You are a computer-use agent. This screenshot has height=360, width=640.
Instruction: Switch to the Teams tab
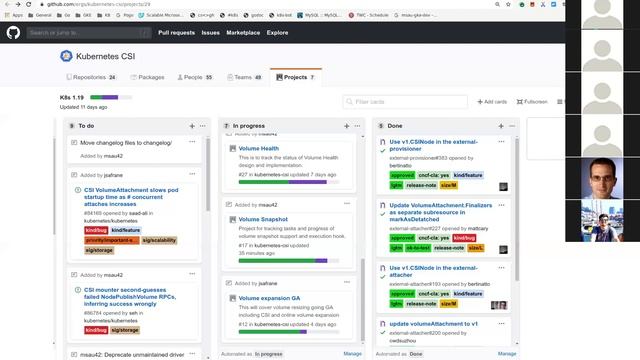pyautogui.click(x=244, y=77)
